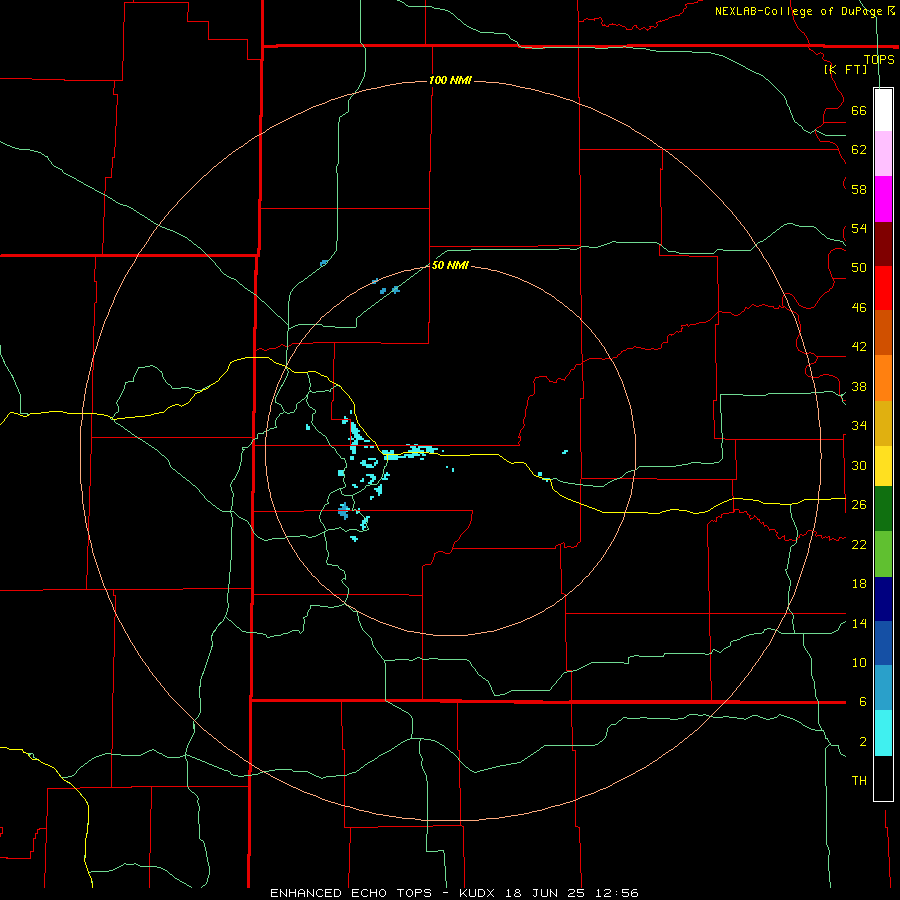Screen dimensions: 900x900
Task: Click the cyan legend color block
Action: 883,733
